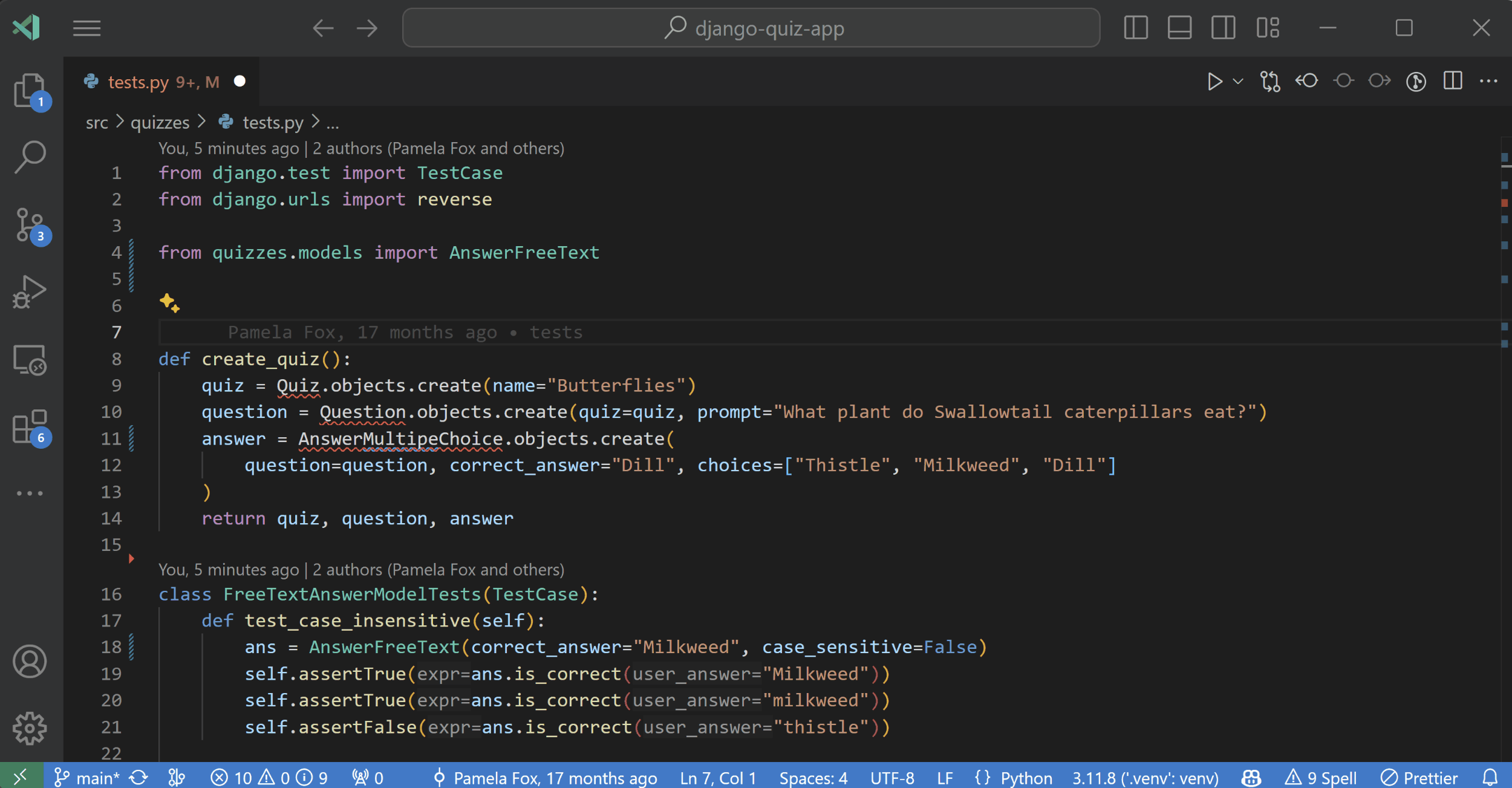Screen dimensions: 1512x788
Task: Click the Remote Explorer icon in sidebar
Action: click(x=30, y=359)
